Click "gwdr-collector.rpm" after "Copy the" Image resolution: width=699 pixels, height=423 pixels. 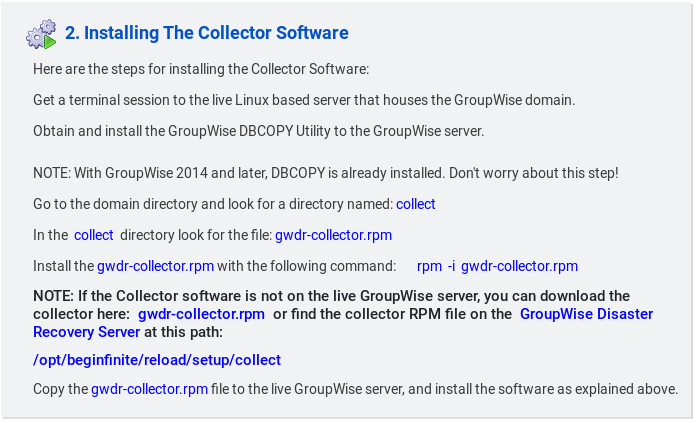tap(149, 389)
